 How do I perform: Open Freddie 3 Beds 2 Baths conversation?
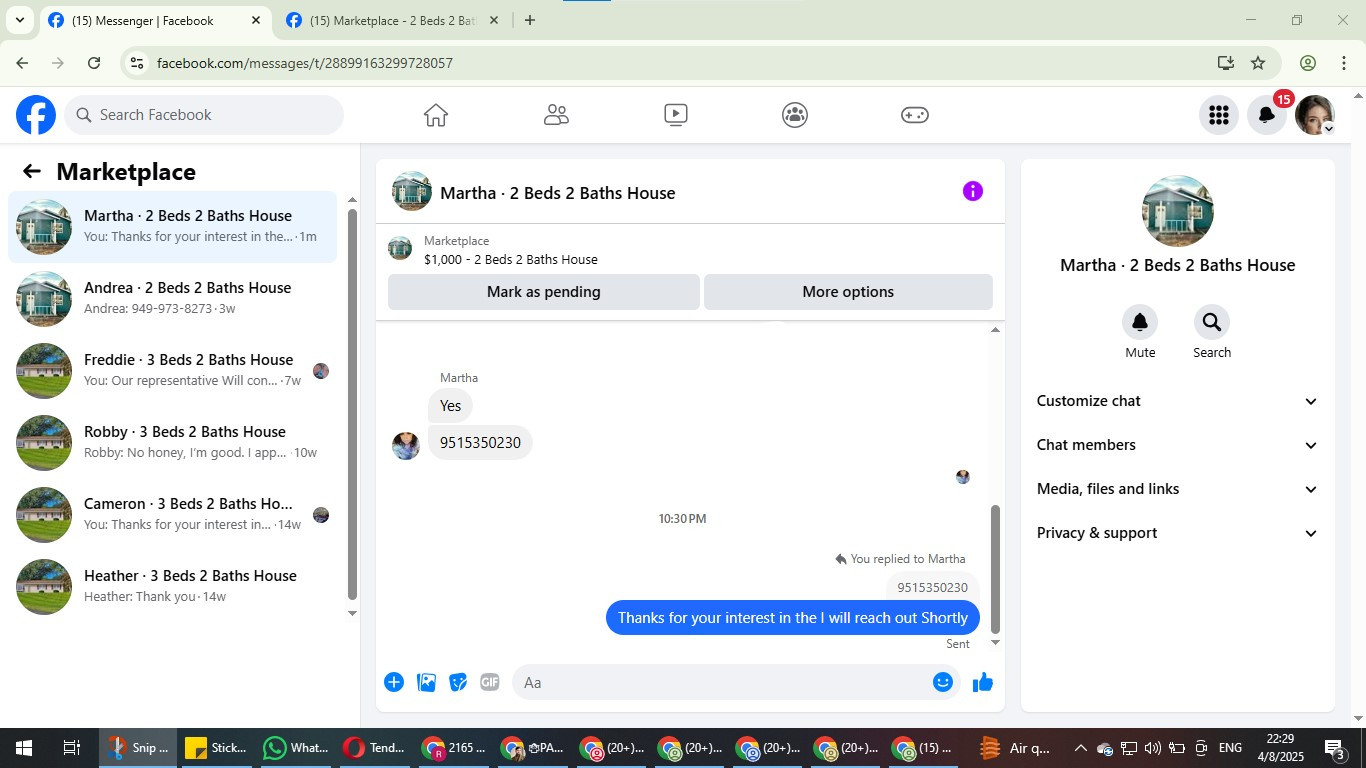(x=172, y=371)
